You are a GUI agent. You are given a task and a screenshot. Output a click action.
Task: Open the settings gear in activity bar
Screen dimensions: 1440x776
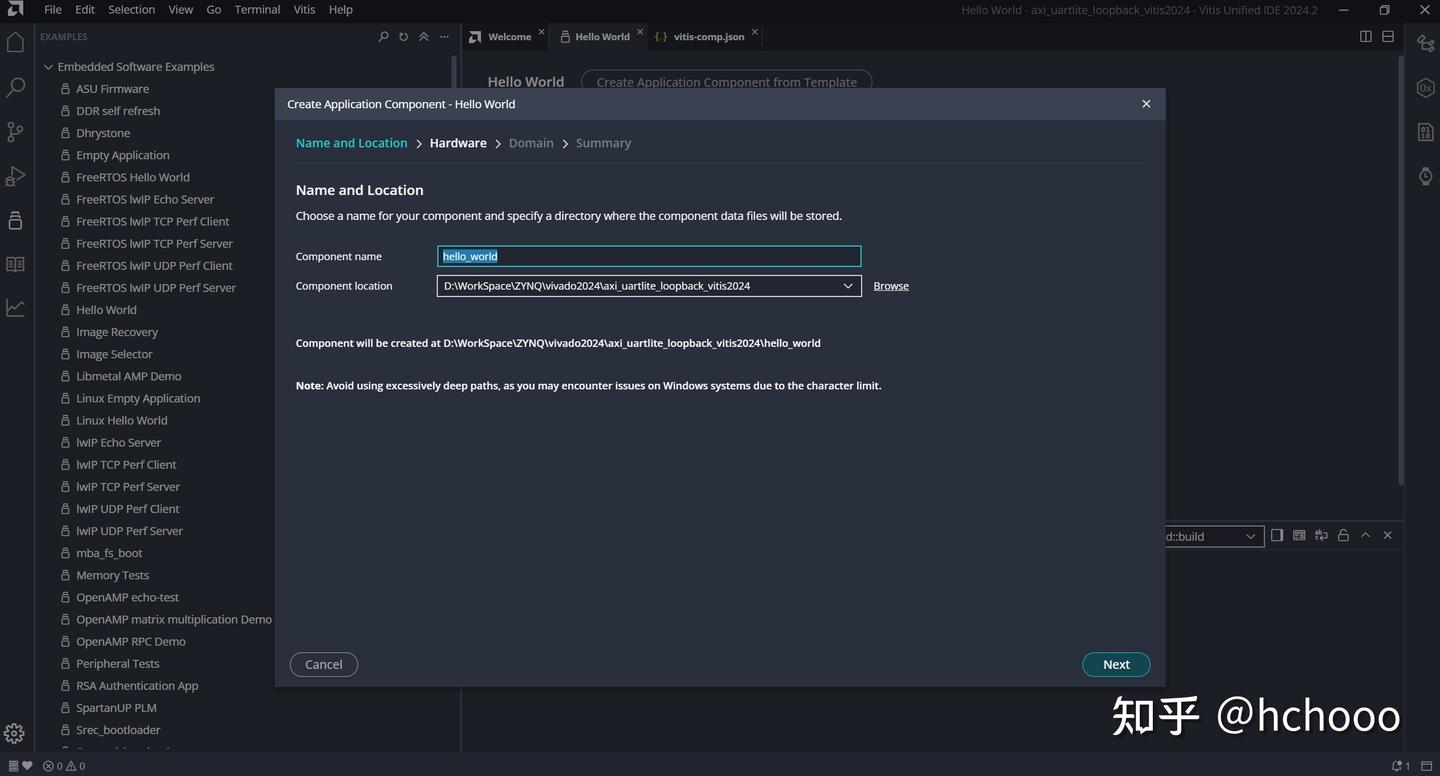[14, 734]
